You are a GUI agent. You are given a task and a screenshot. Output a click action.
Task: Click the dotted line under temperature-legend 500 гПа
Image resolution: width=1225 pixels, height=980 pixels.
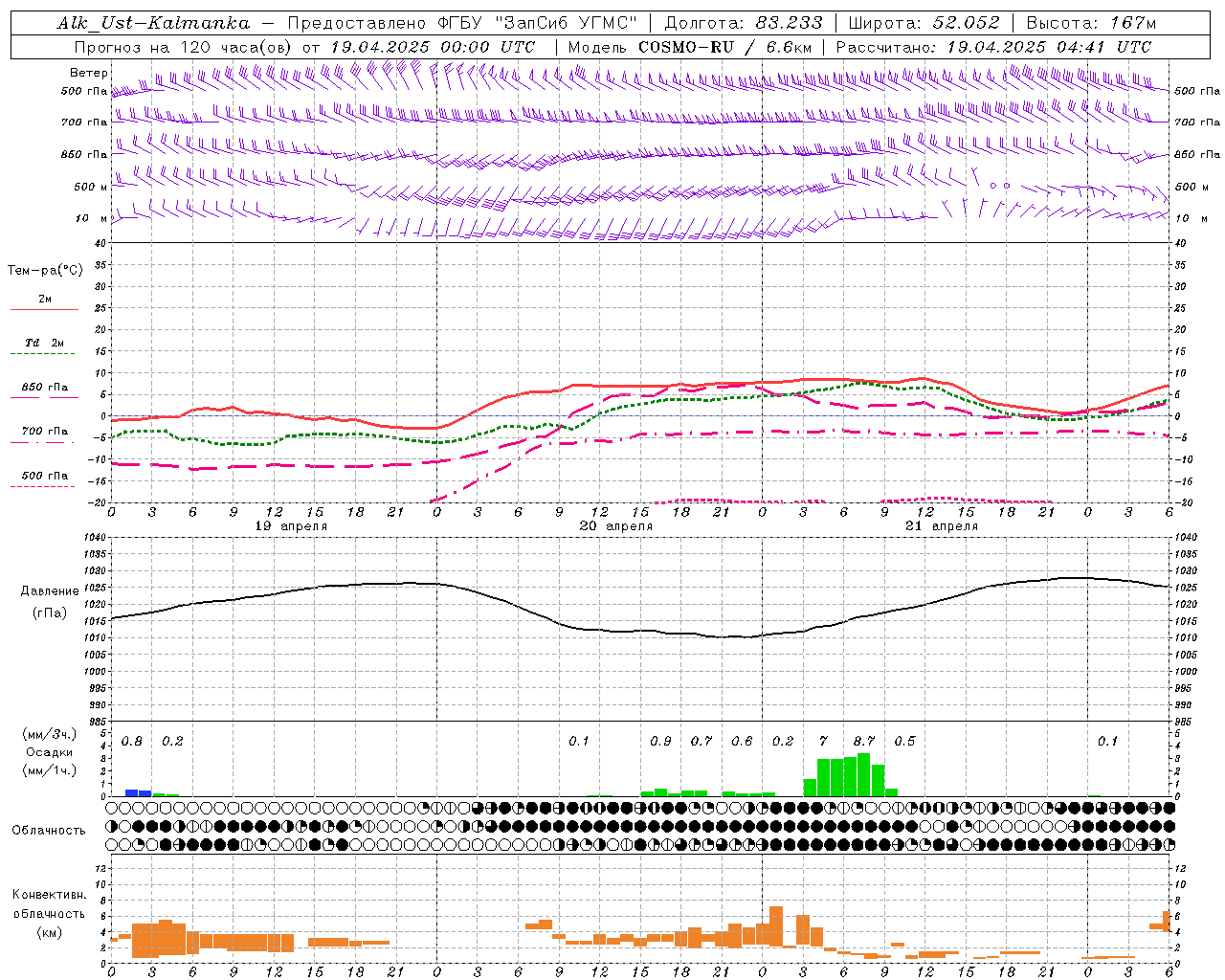coord(42,487)
